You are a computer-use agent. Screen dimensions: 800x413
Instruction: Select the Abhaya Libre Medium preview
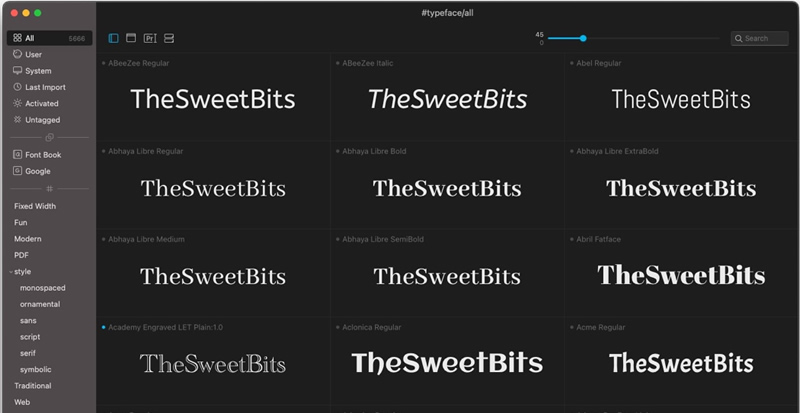tap(213, 276)
